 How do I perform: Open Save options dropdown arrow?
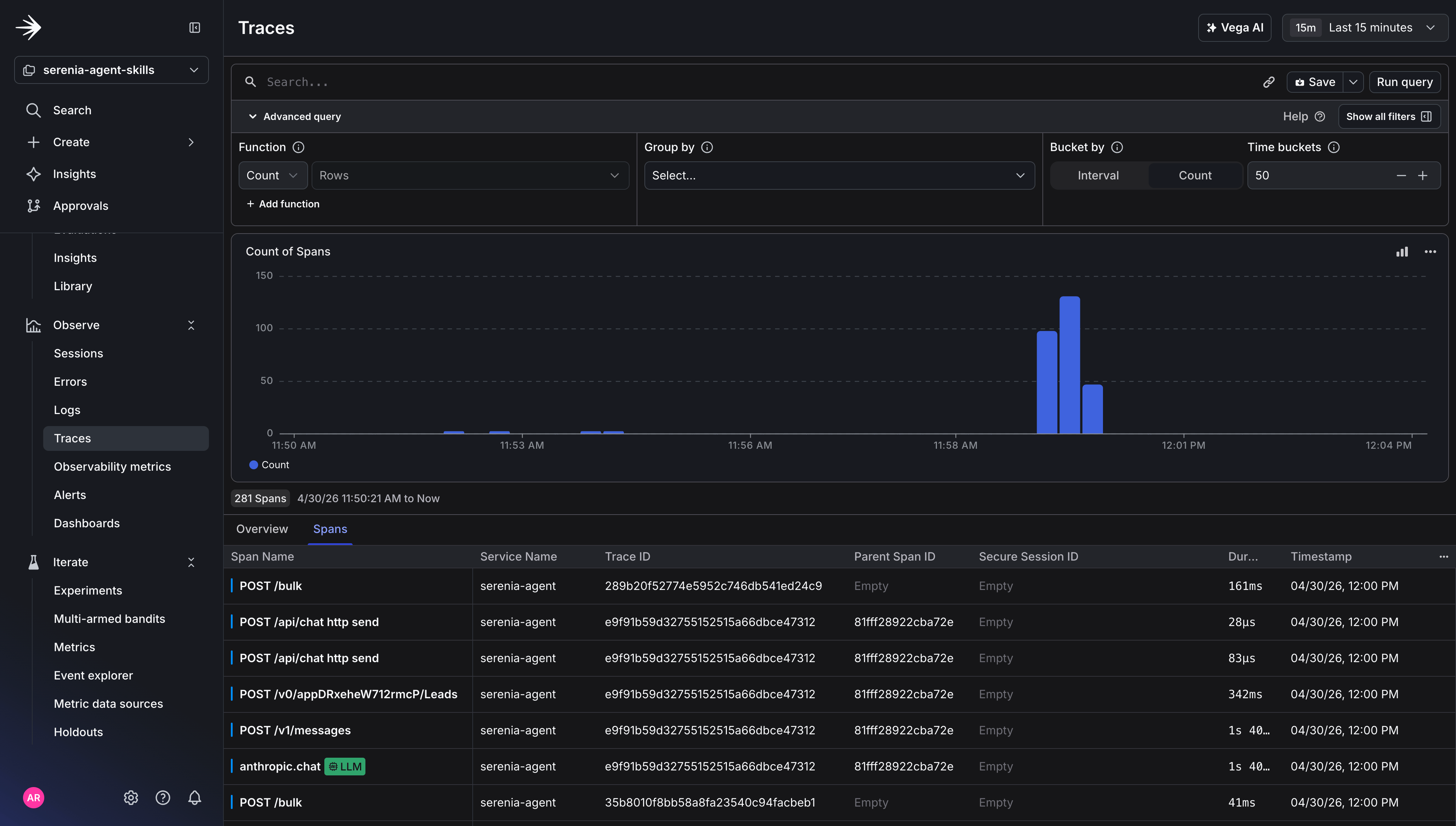coord(1353,82)
